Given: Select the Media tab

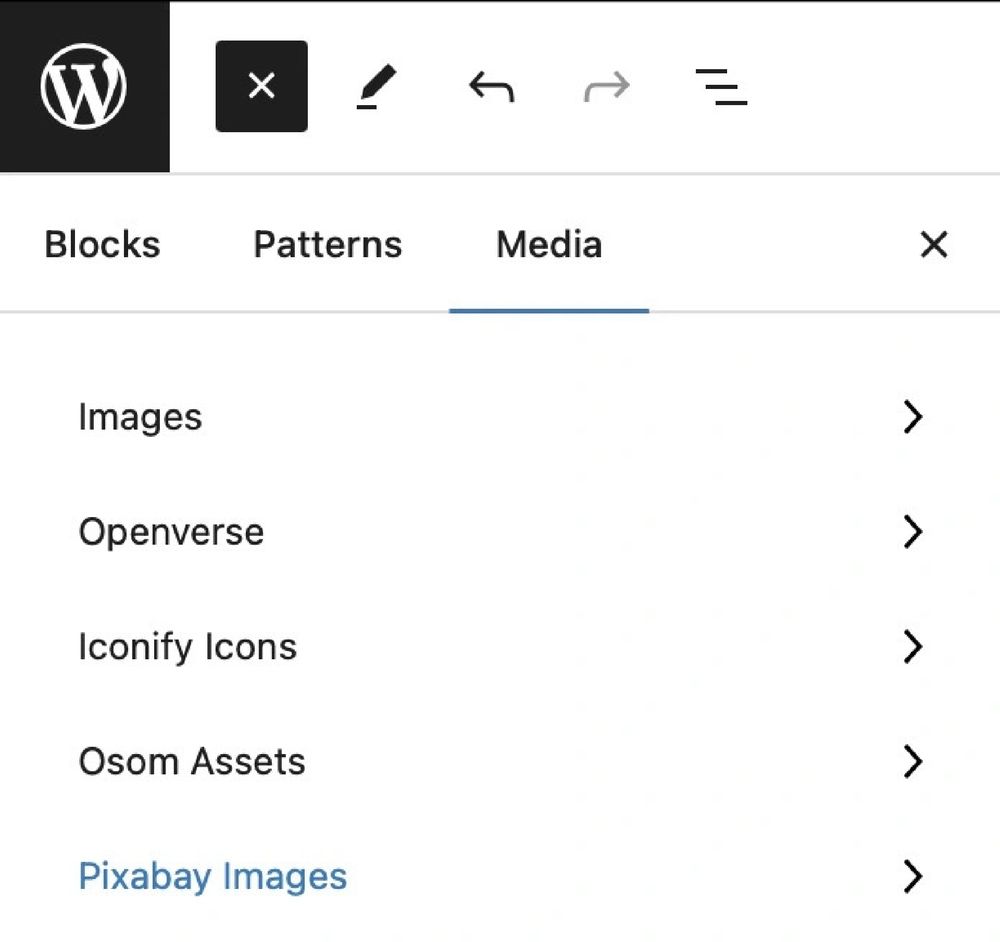Looking at the screenshot, I should (549, 245).
